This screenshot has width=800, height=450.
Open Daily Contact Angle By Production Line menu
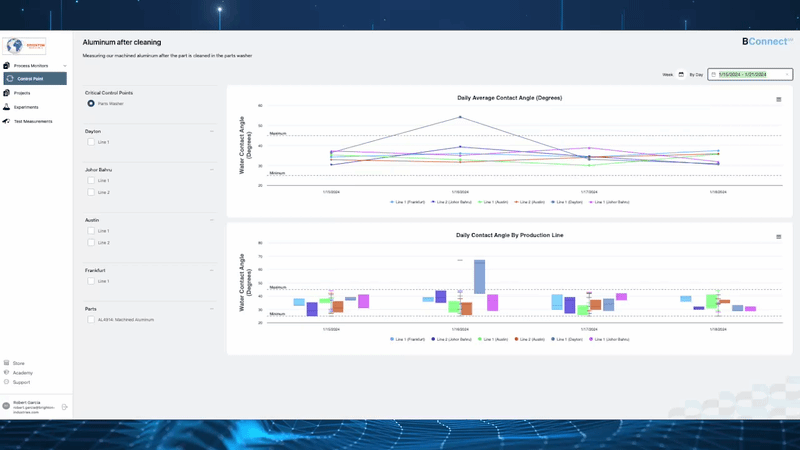tap(779, 237)
